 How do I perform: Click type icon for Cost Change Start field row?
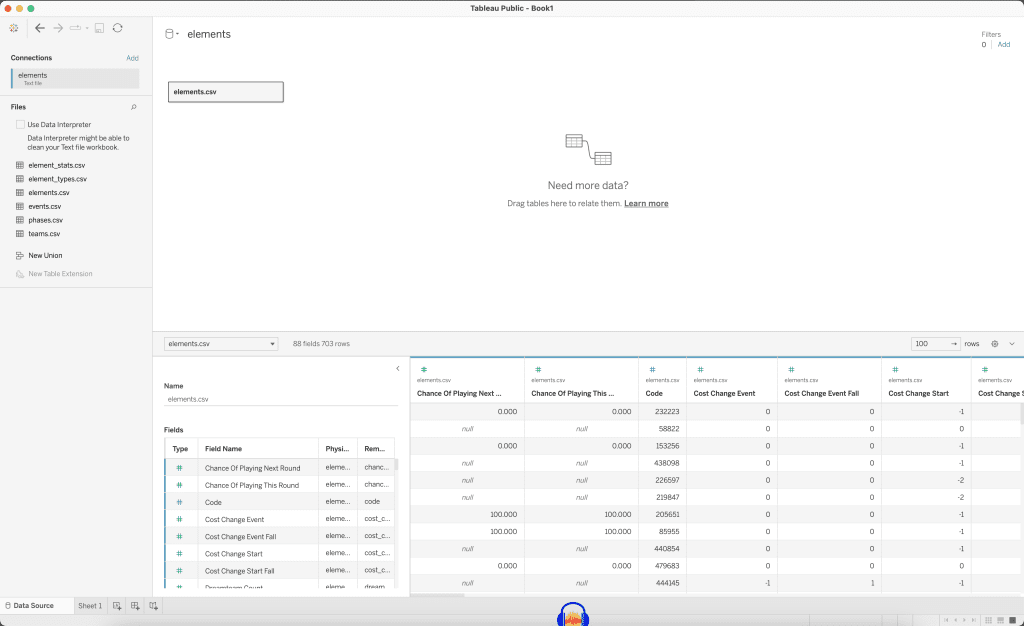click(x=179, y=554)
